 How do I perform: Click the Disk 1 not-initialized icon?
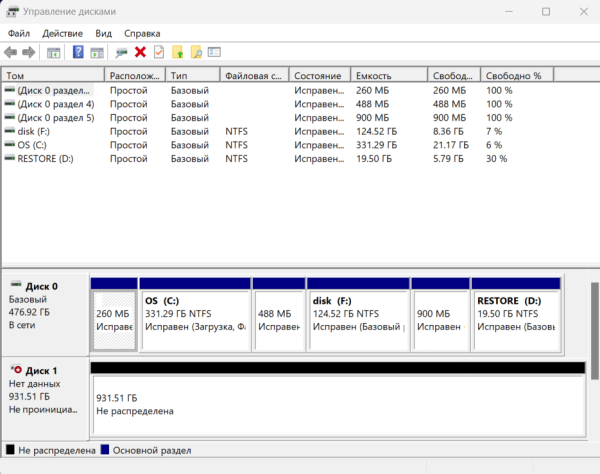(15, 370)
